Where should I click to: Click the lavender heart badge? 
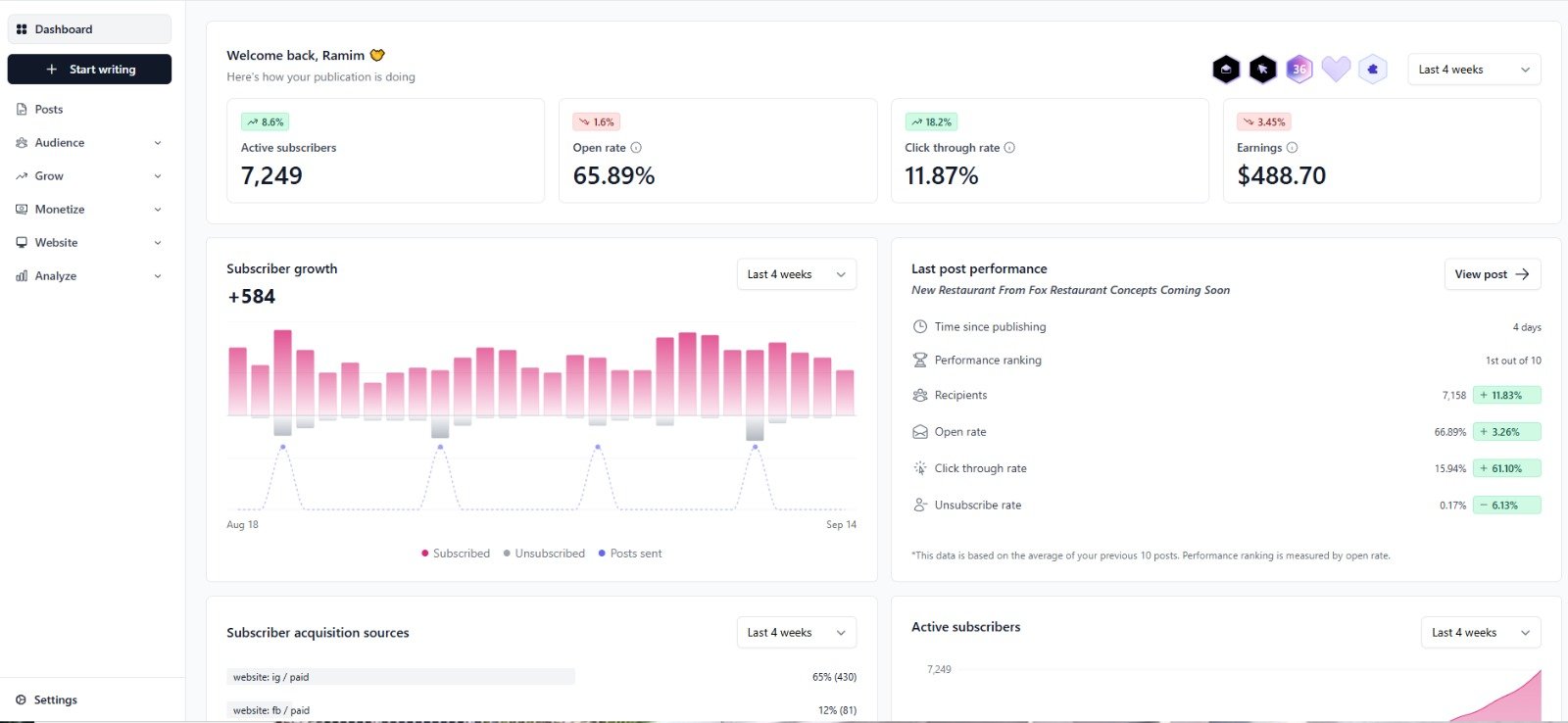point(1336,69)
